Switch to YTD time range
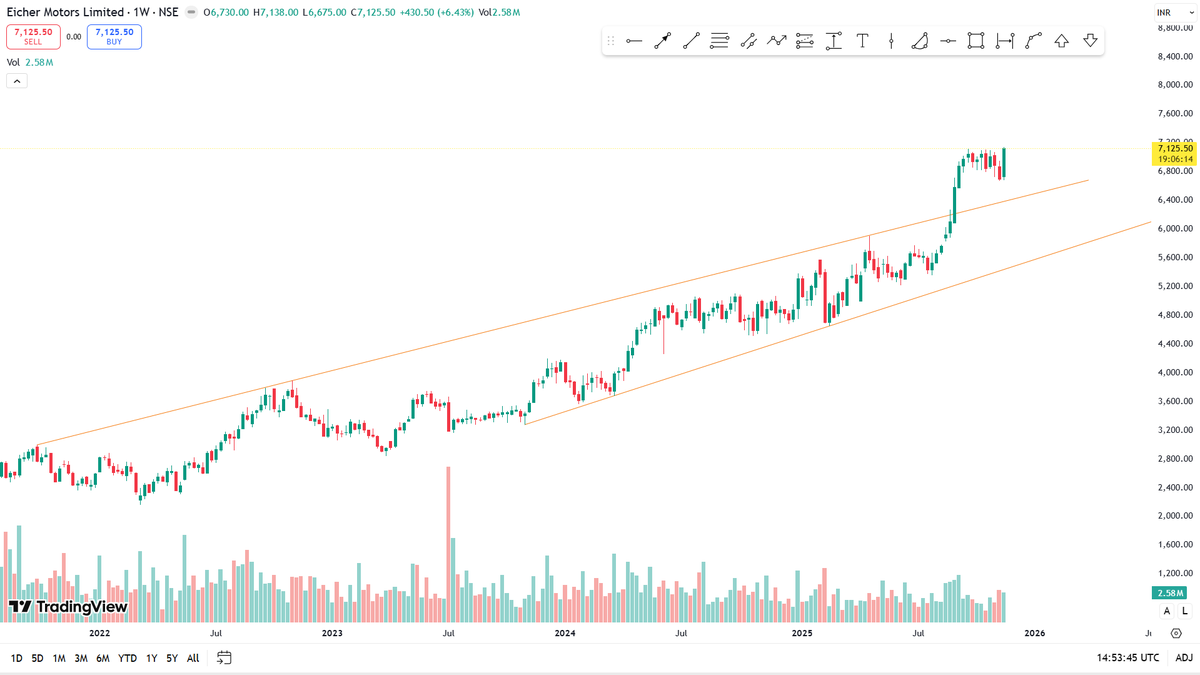Screen dimensions: 1200x675 coord(127,658)
